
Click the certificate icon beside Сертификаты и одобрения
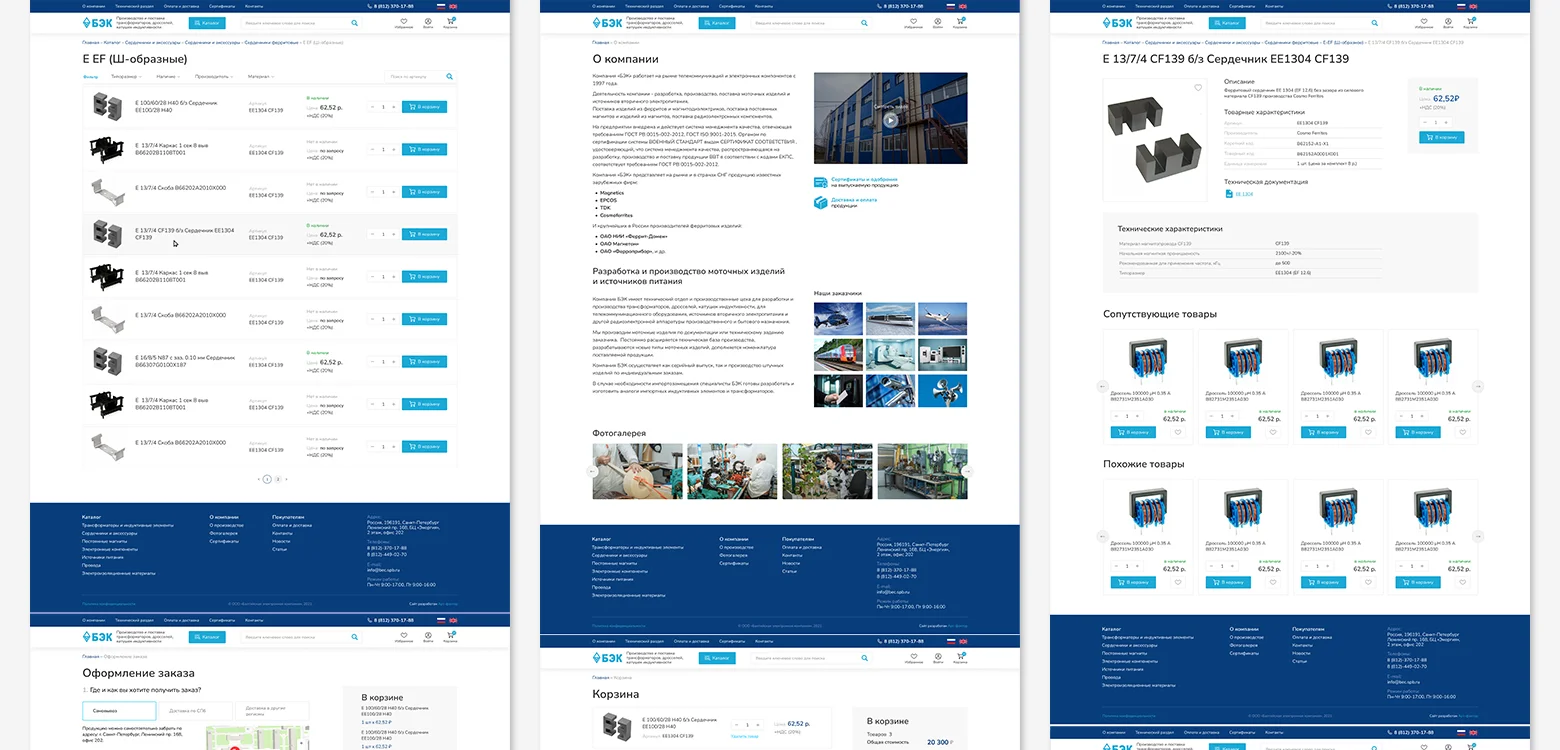821,182
